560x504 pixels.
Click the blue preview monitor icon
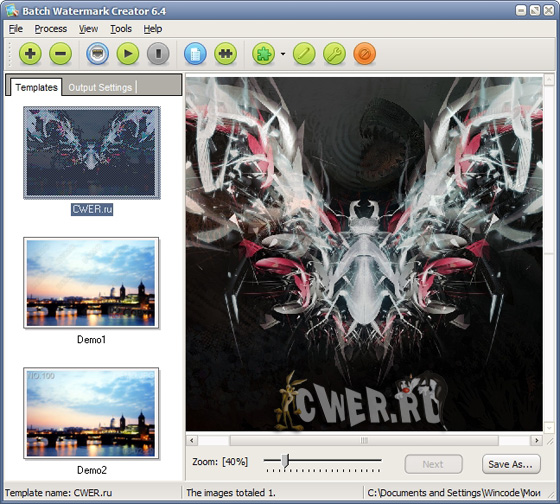(98, 54)
